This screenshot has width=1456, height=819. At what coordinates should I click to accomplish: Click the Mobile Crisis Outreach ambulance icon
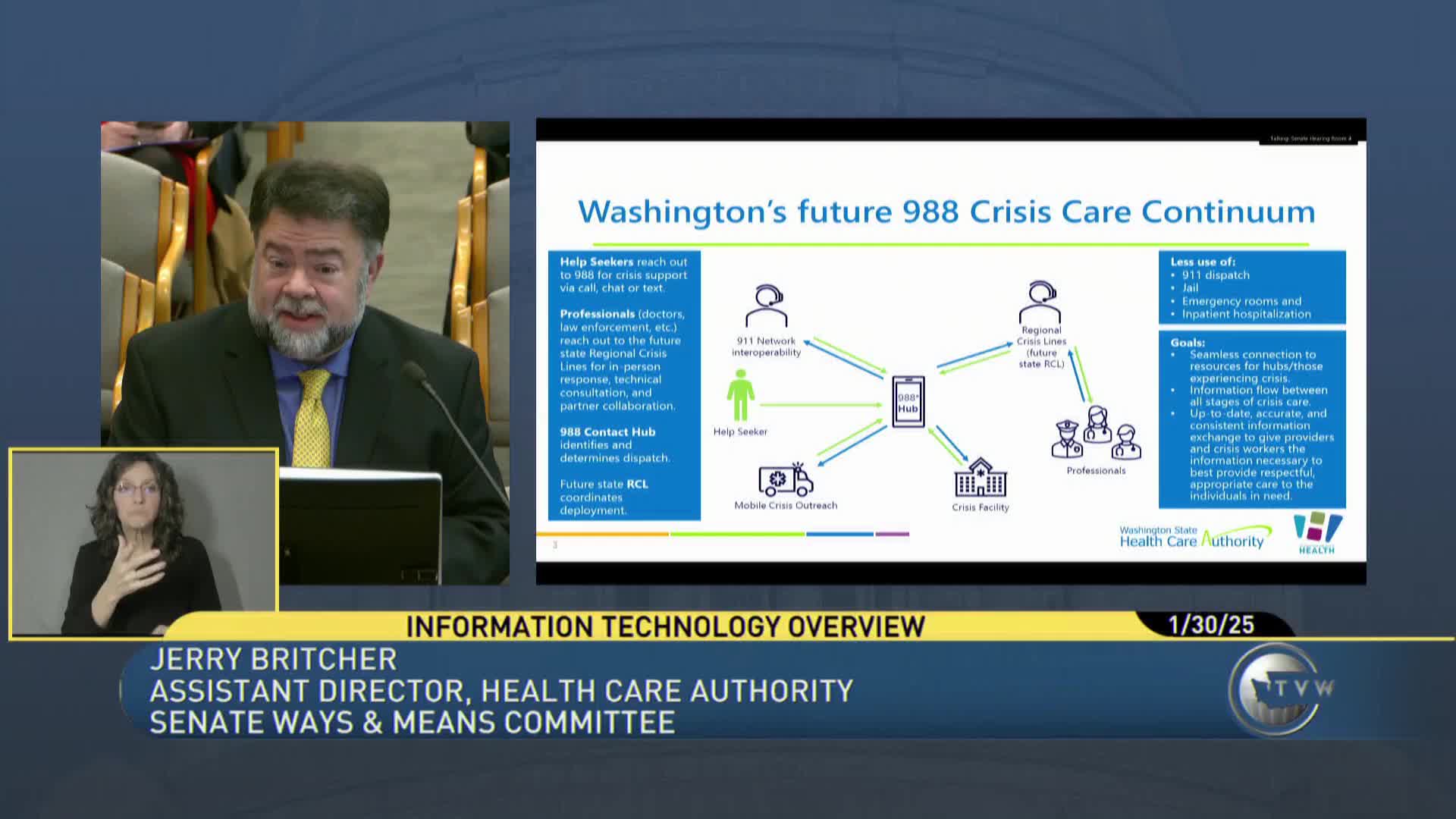786,479
